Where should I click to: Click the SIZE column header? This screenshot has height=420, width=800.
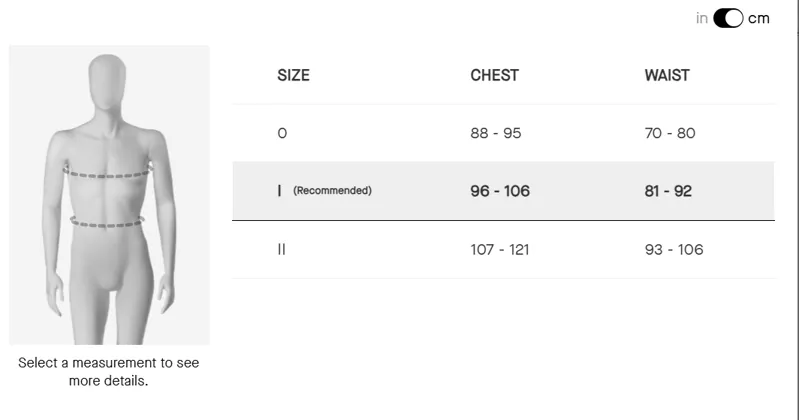(293, 75)
